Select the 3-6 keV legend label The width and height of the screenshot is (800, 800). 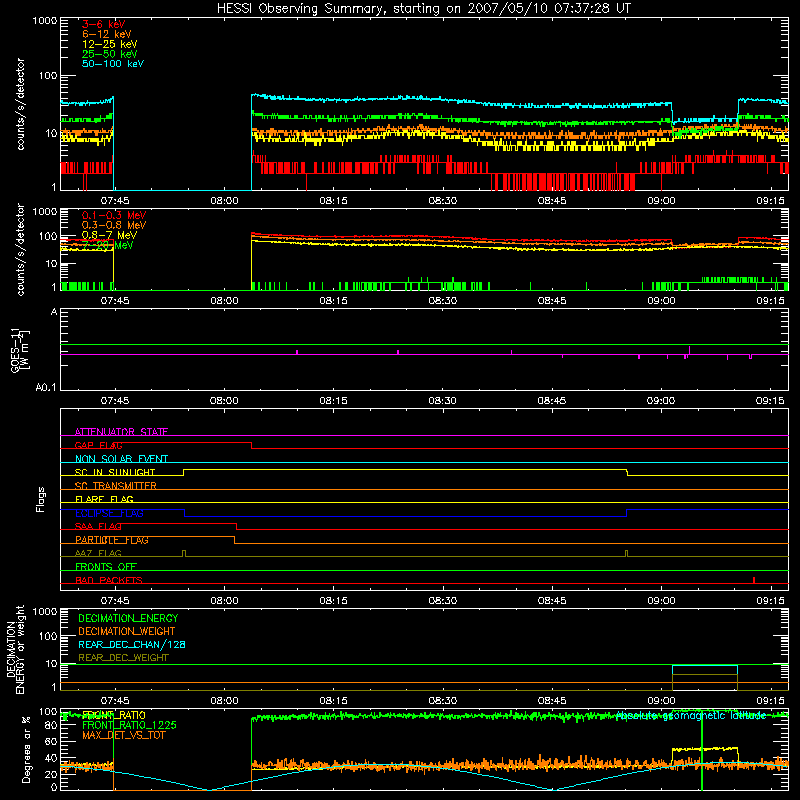(x=103, y=24)
